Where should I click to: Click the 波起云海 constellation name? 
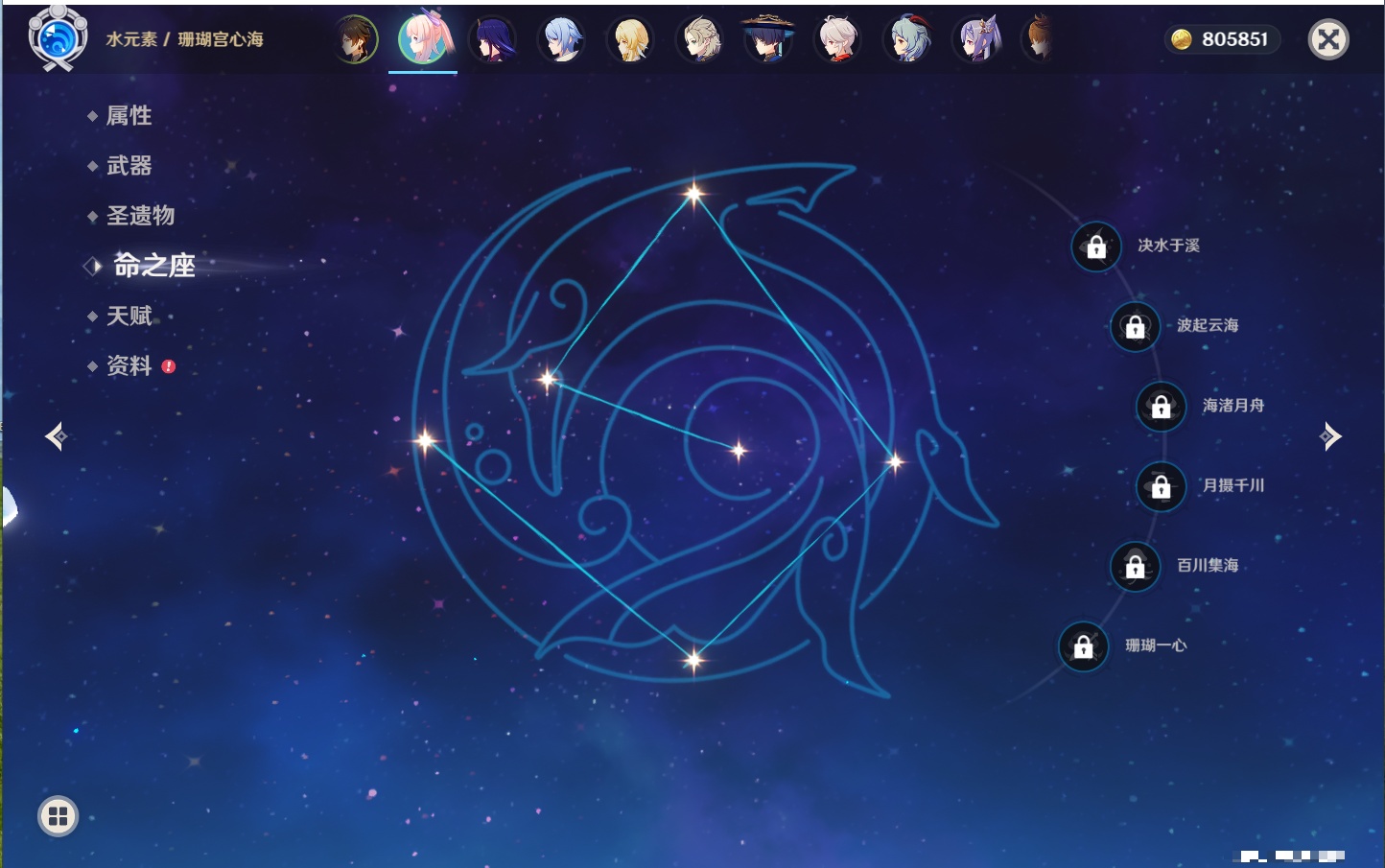click(x=1208, y=325)
